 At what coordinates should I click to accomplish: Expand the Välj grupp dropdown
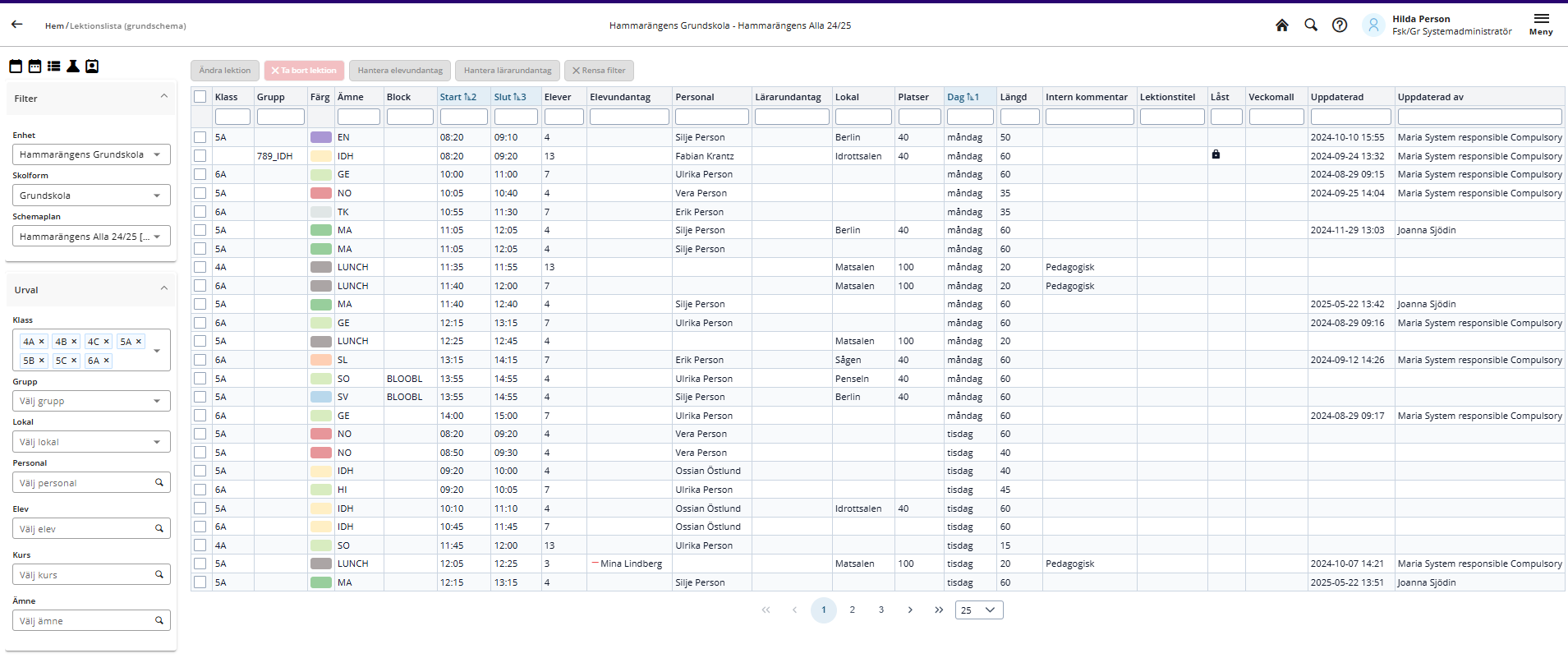91,401
